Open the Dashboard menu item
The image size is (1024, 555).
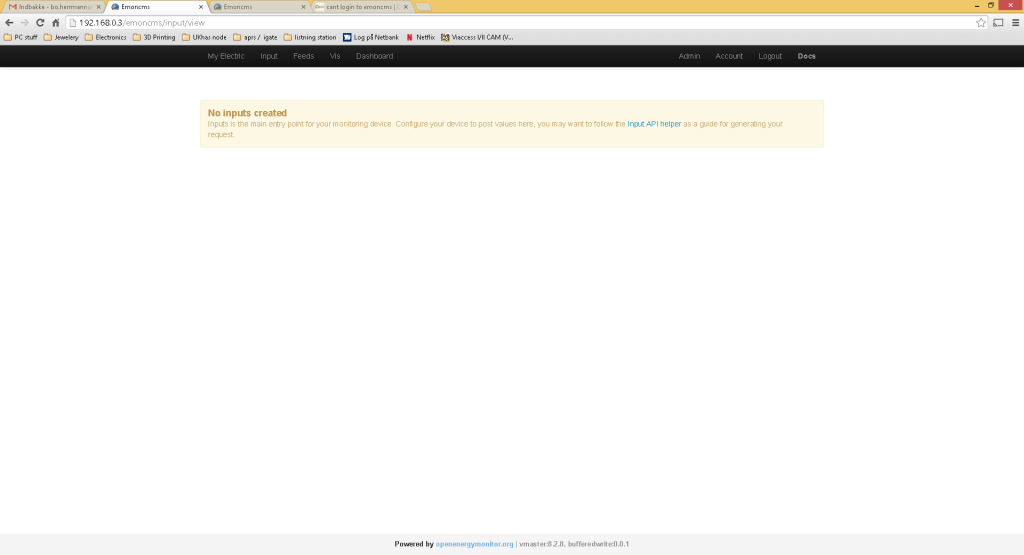pos(374,56)
